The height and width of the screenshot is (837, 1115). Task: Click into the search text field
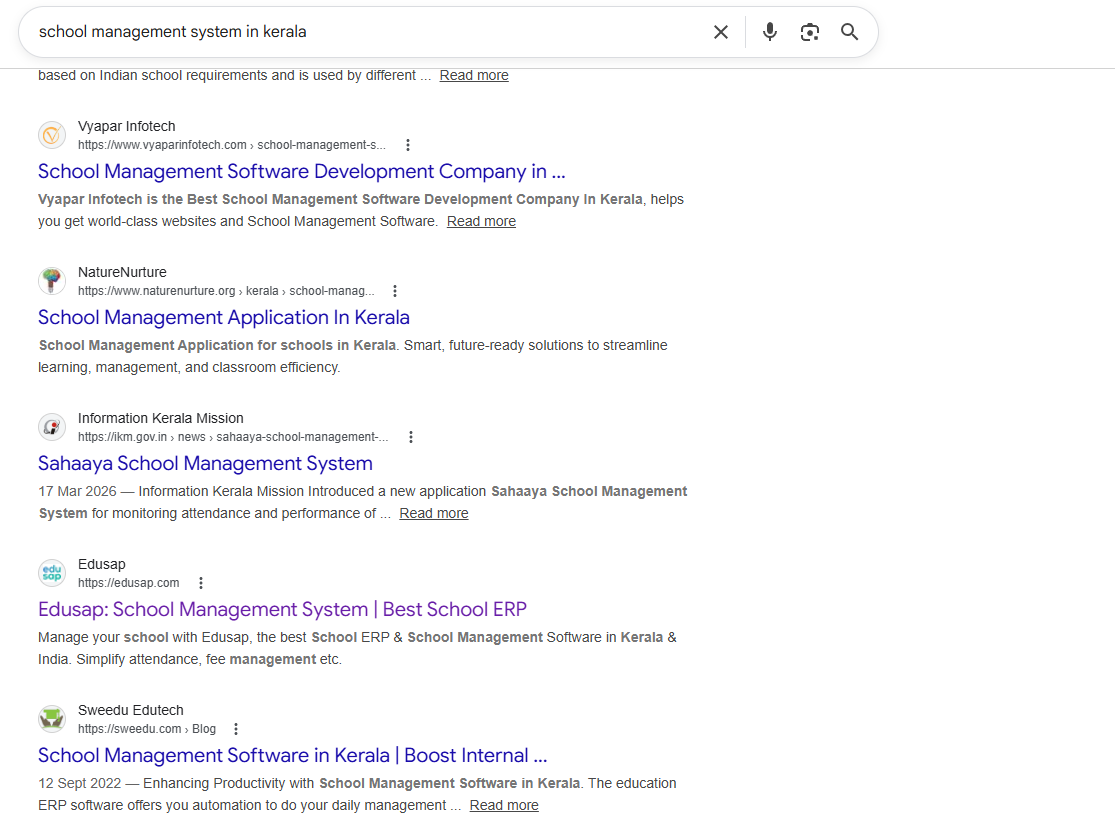[360, 32]
